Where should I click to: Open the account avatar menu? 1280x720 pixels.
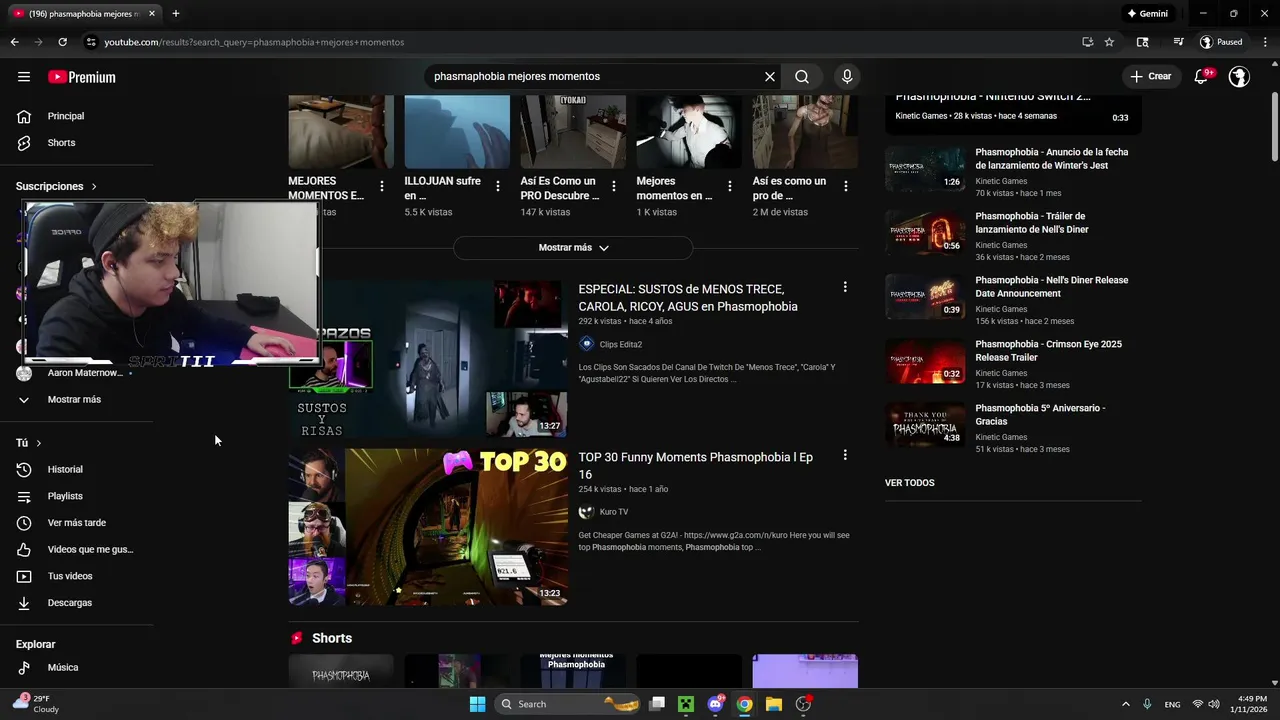1239,77
